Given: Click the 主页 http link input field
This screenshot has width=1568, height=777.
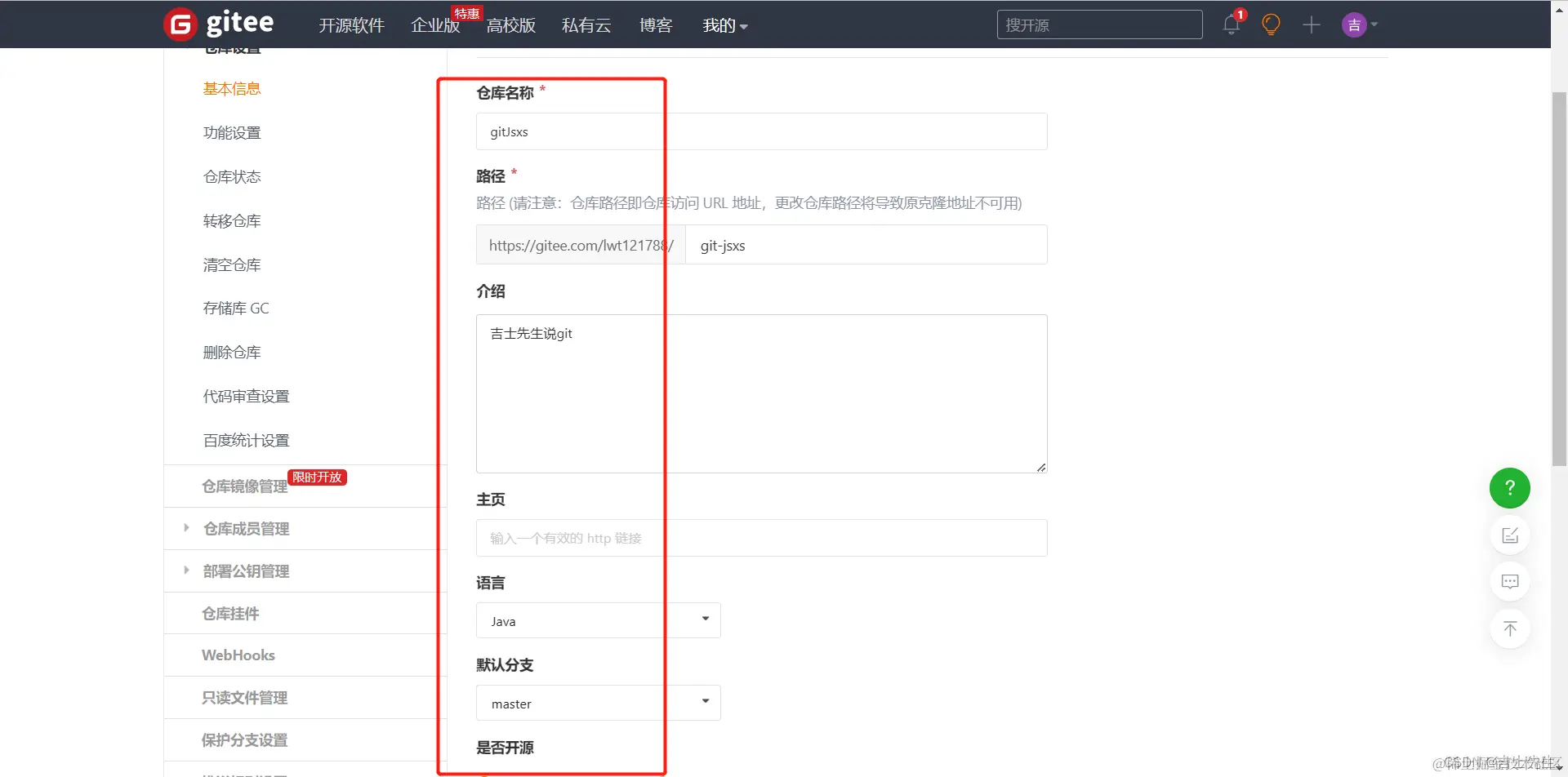Looking at the screenshot, I should tap(760, 537).
